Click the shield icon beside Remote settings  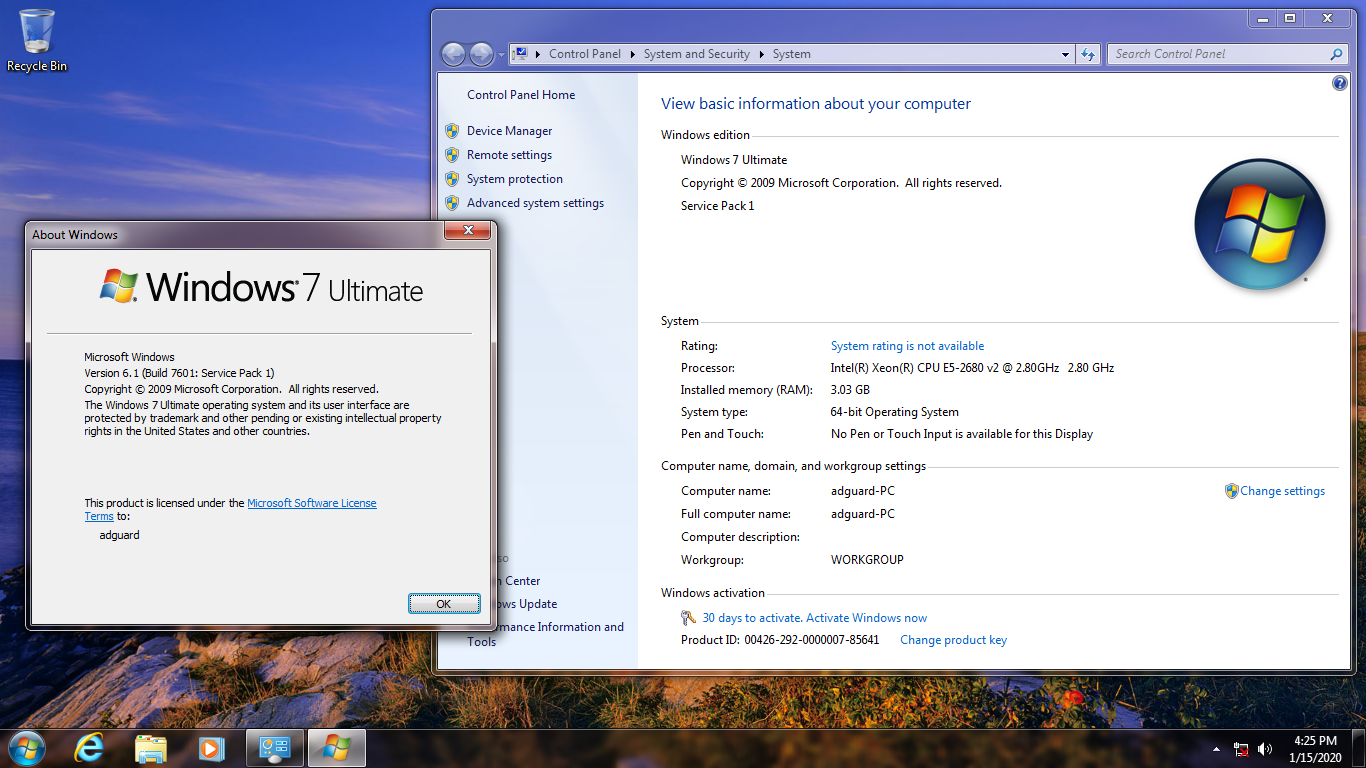click(452, 155)
